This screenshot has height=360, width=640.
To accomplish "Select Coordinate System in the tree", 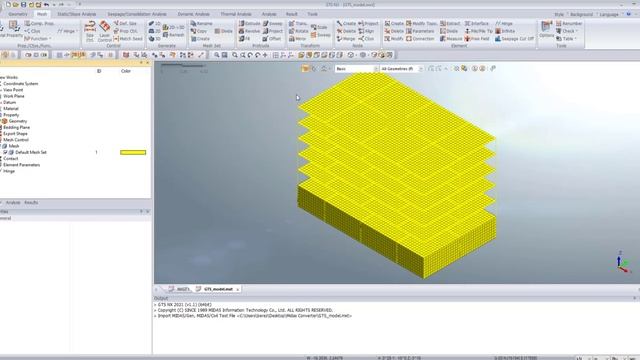I will (20, 84).
